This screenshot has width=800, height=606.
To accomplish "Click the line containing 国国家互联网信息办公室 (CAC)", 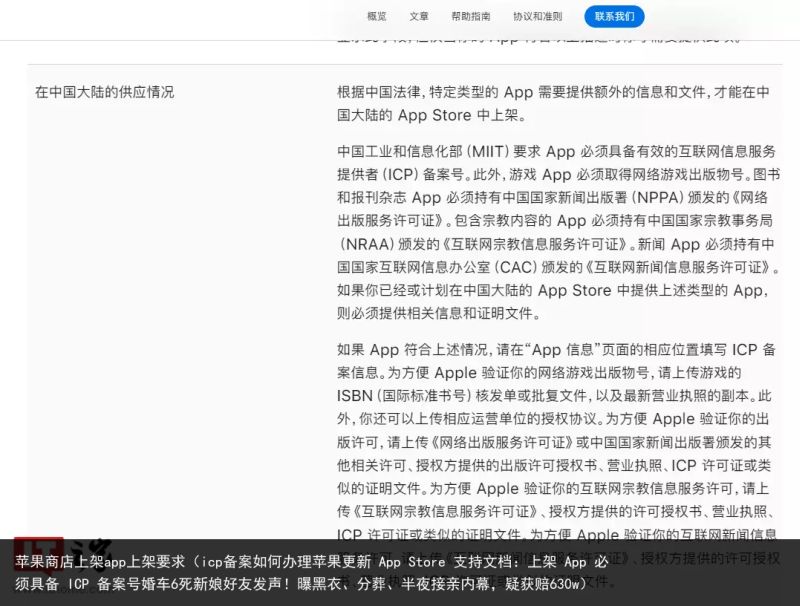I will (558, 267).
